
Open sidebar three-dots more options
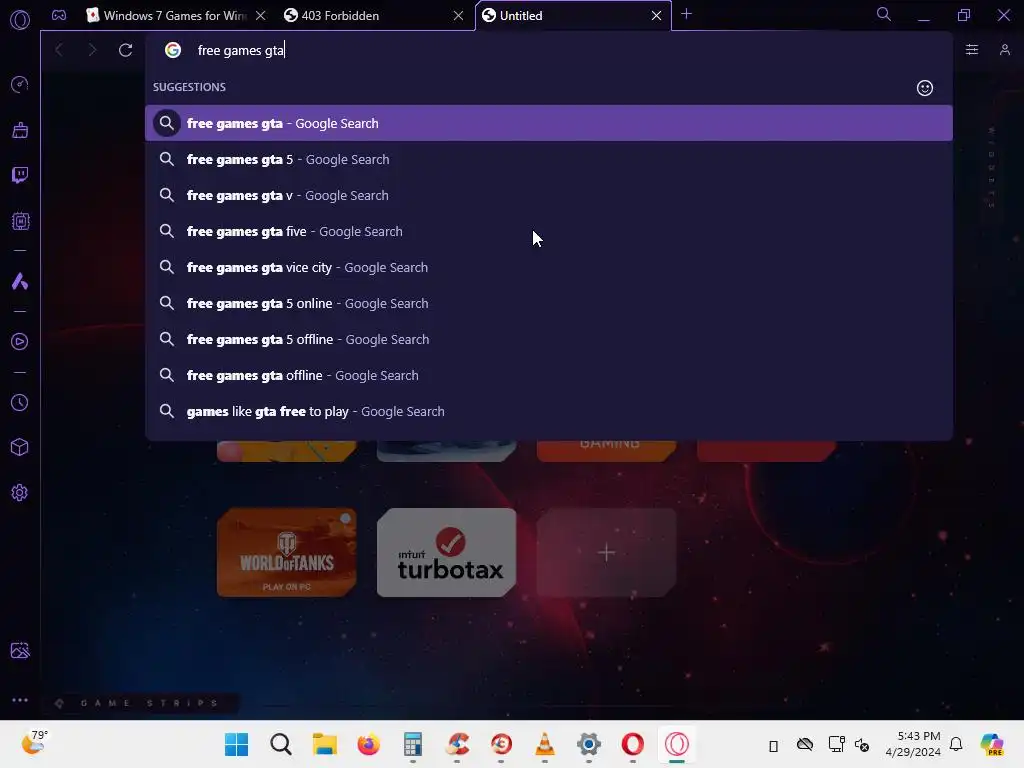click(20, 699)
